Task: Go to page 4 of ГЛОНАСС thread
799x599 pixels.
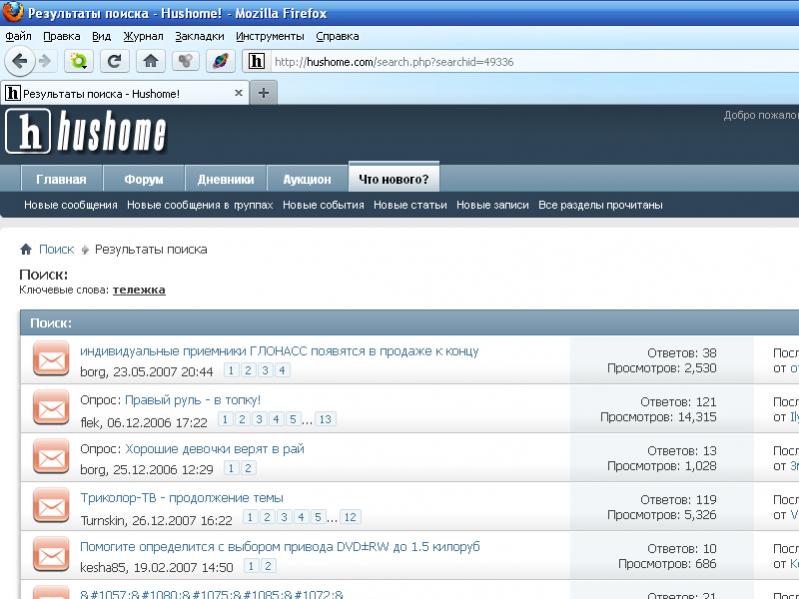Action: [x=282, y=370]
